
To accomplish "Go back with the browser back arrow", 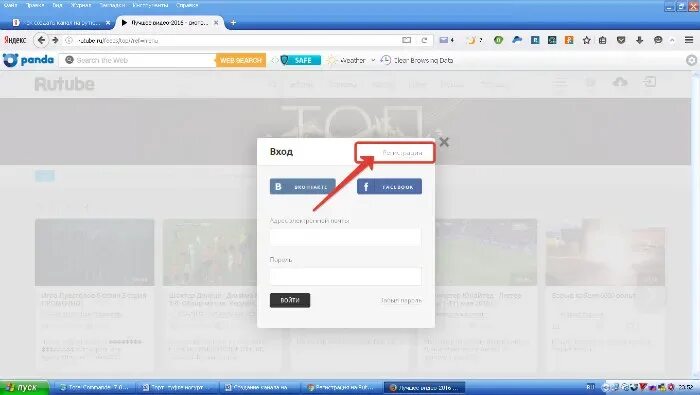I will pos(41,40).
